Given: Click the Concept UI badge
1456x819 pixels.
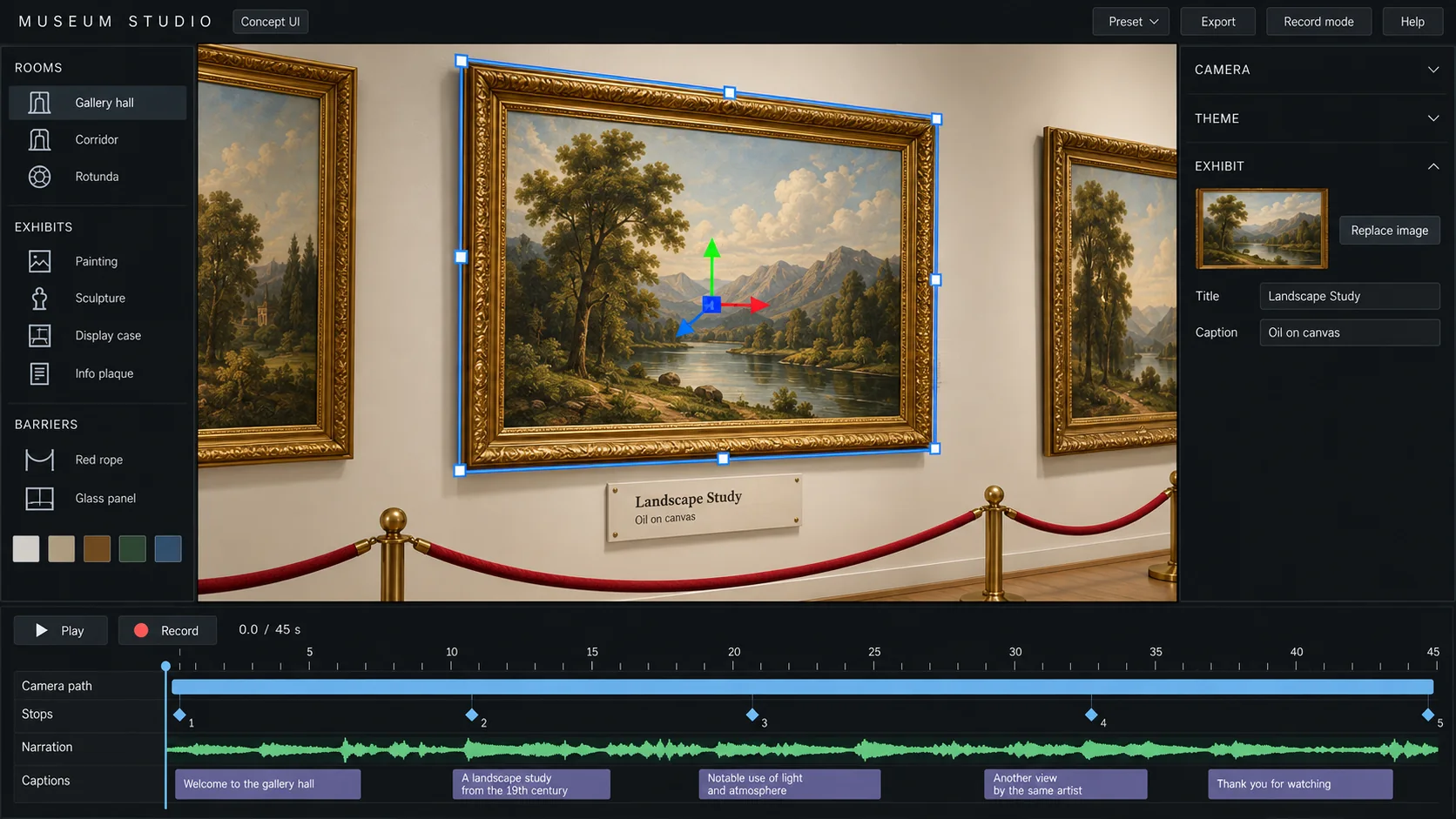Looking at the screenshot, I should click(270, 22).
